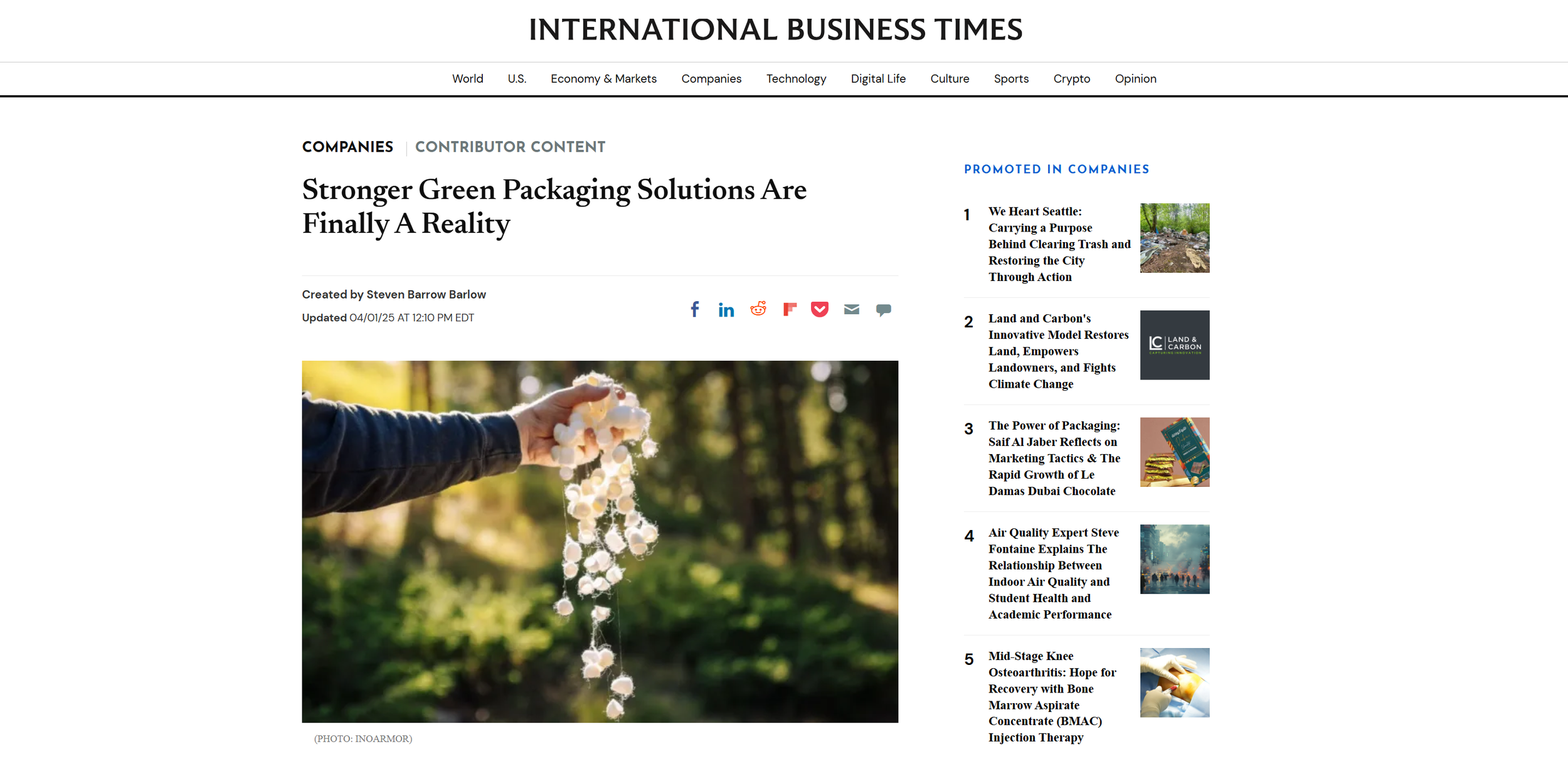Viewport: 1568px width, 776px height.
Task: Share article on LinkedIn
Action: [x=726, y=310]
